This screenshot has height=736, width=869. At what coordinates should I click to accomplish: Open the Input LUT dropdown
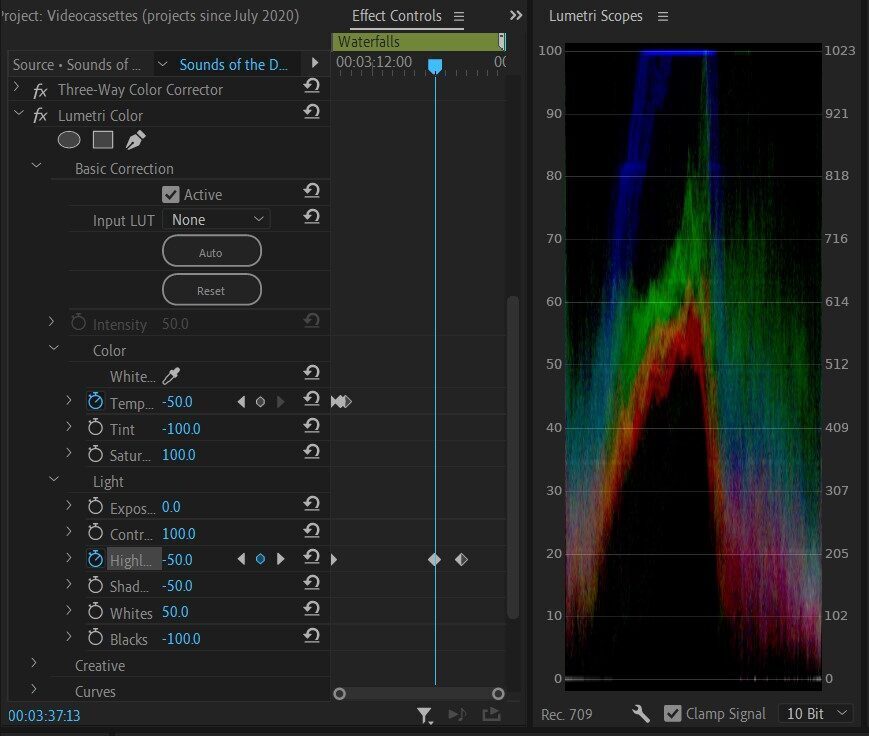coord(216,219)
